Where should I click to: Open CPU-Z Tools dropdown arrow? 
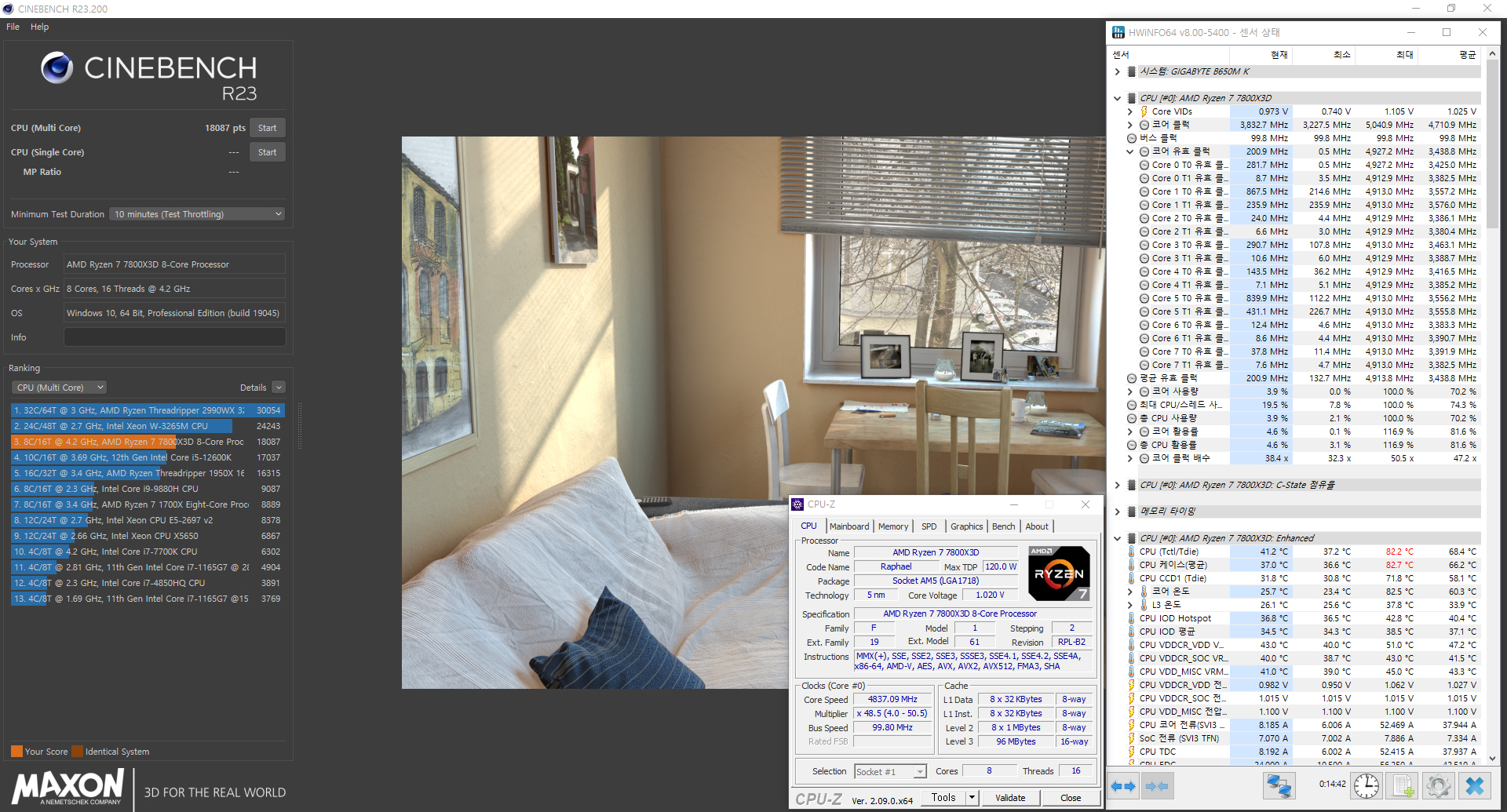pyautogui.click(x=972, y=798)
